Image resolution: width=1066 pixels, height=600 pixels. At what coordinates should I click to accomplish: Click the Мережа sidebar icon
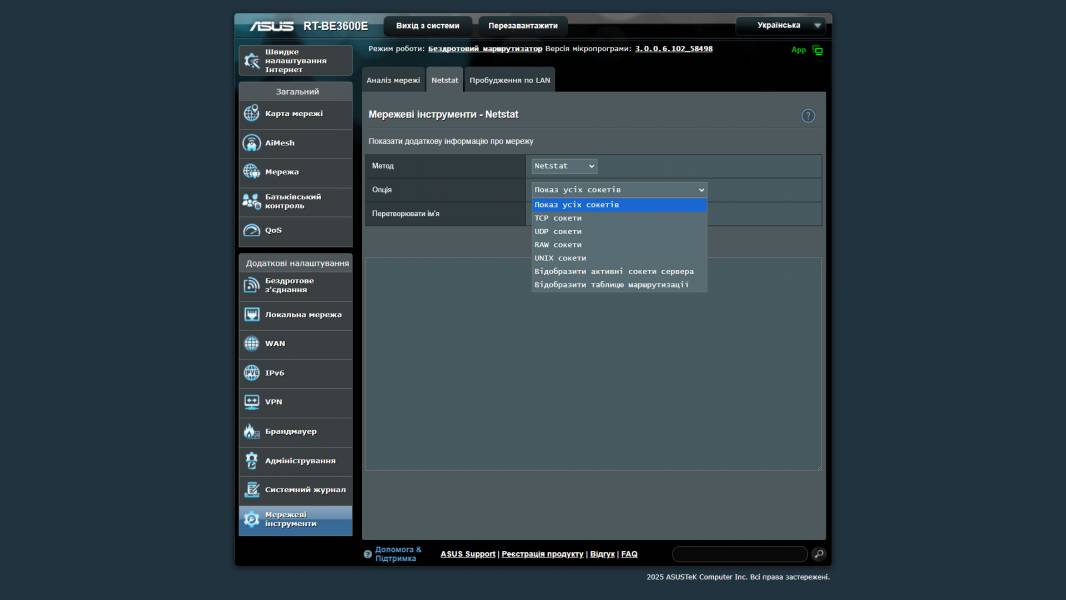pos(252,171)
